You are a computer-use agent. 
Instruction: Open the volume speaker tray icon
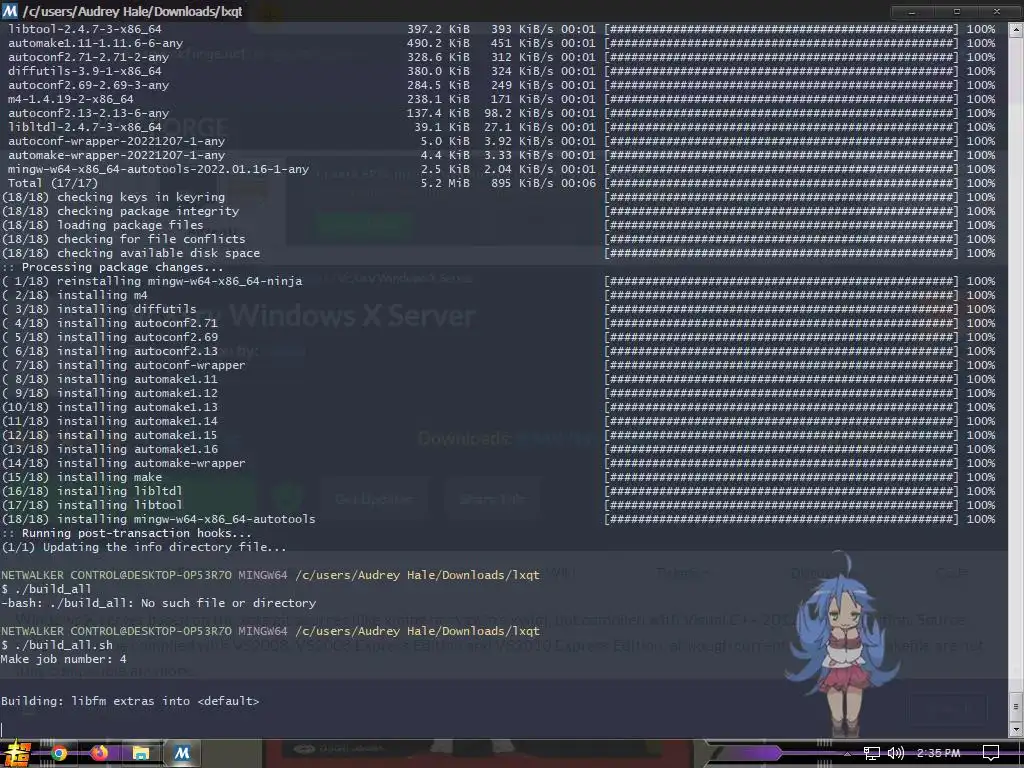[895, 754]
